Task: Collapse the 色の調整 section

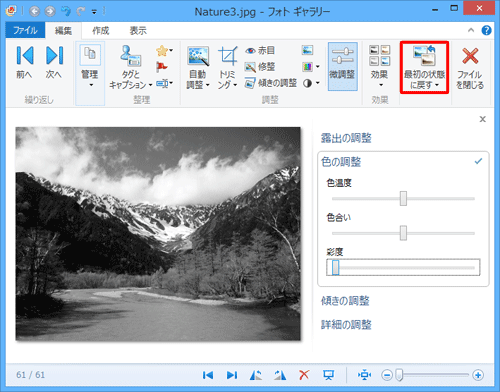Action: pos(341,162)
